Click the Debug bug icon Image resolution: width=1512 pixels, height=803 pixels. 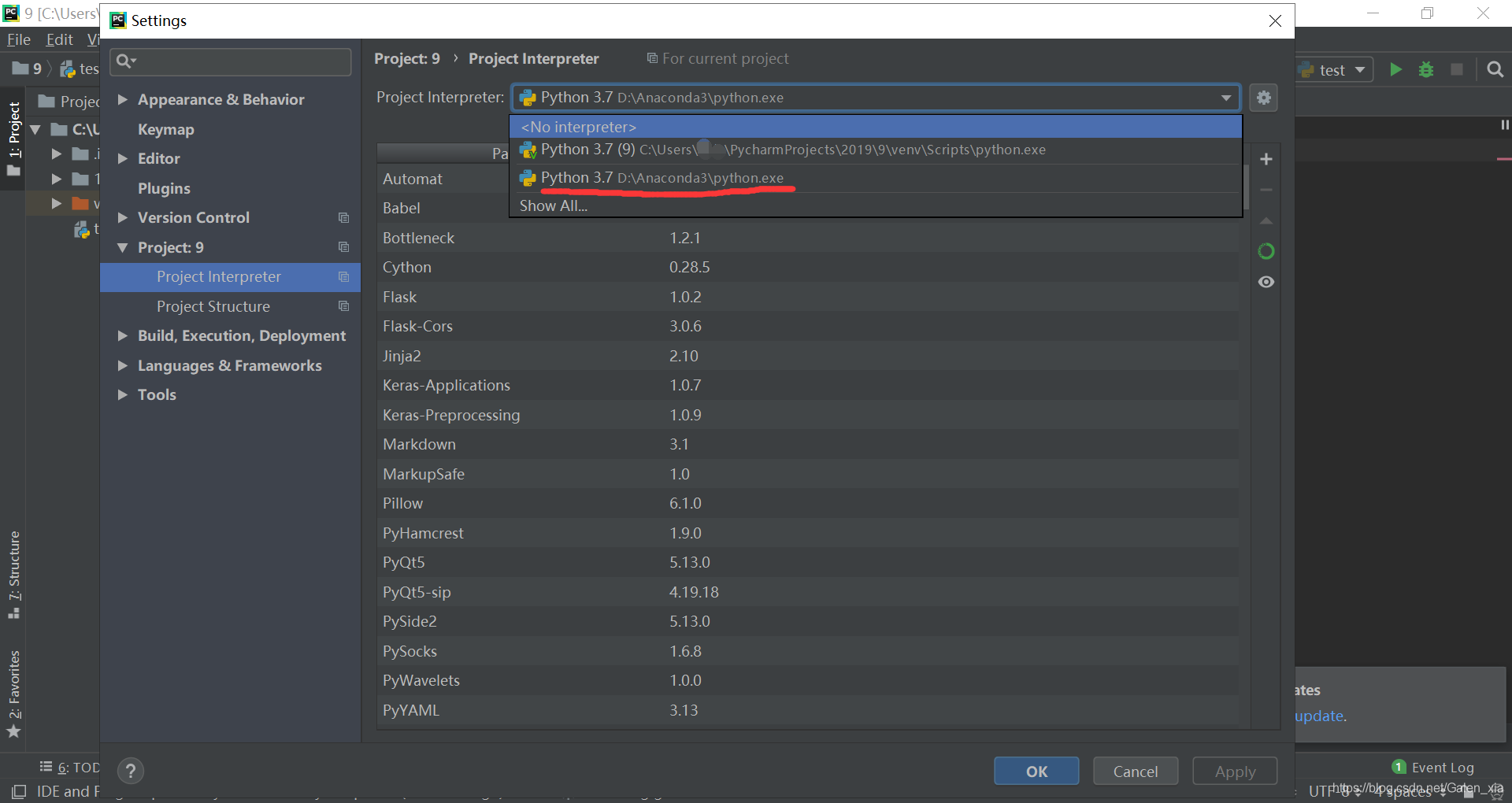coord(1426,69)
